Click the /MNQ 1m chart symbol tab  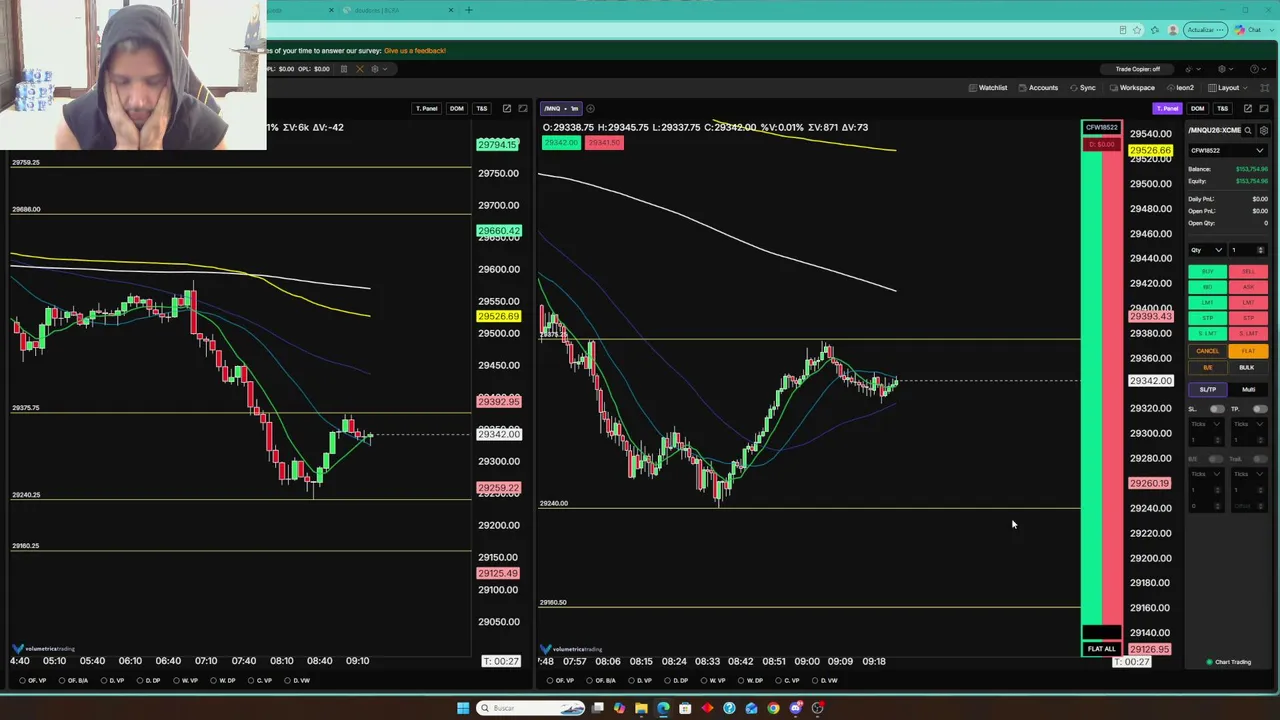click(x=561, y=108)
